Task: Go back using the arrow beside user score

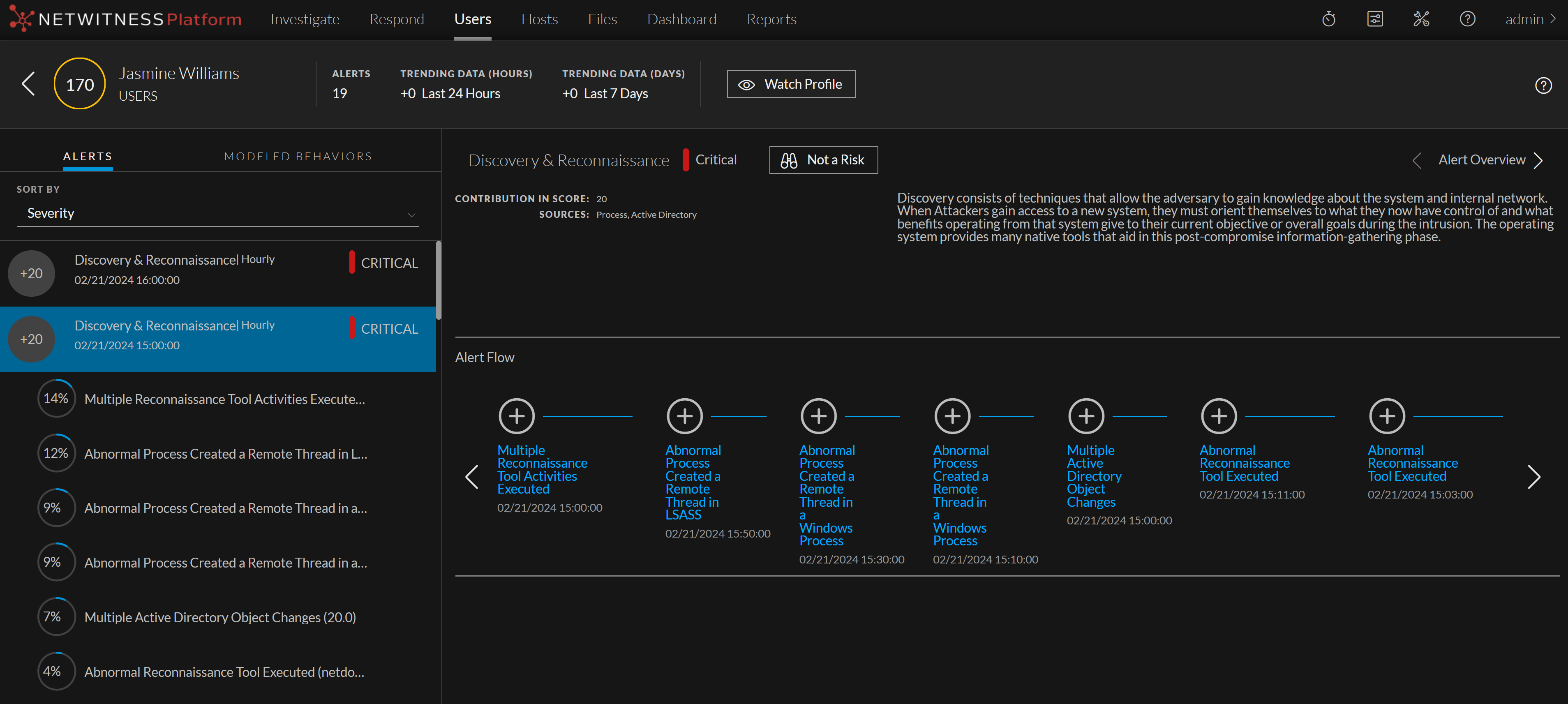Action: coord(28,84)
